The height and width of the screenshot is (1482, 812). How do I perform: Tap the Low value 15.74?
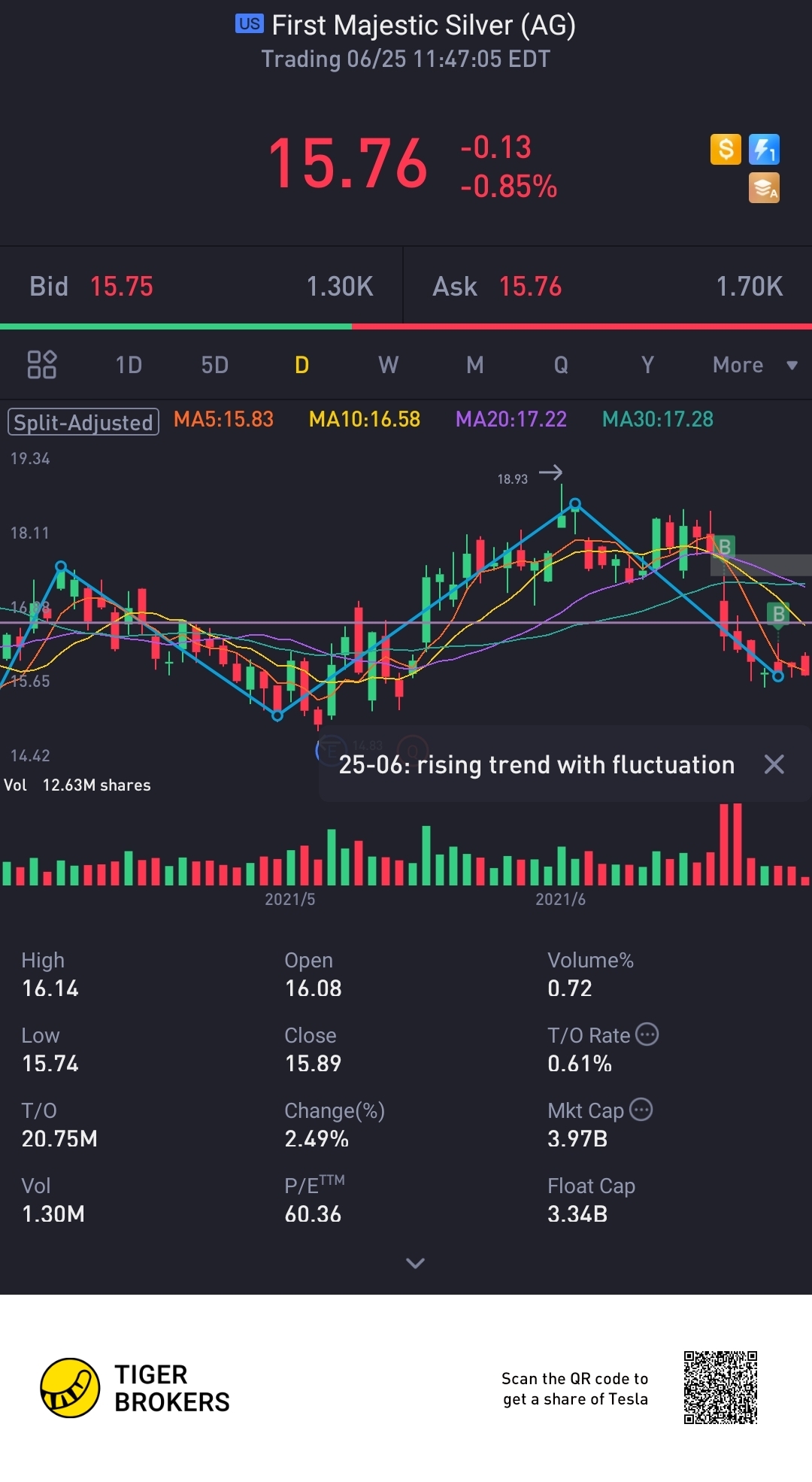(x=50, y=1064)
